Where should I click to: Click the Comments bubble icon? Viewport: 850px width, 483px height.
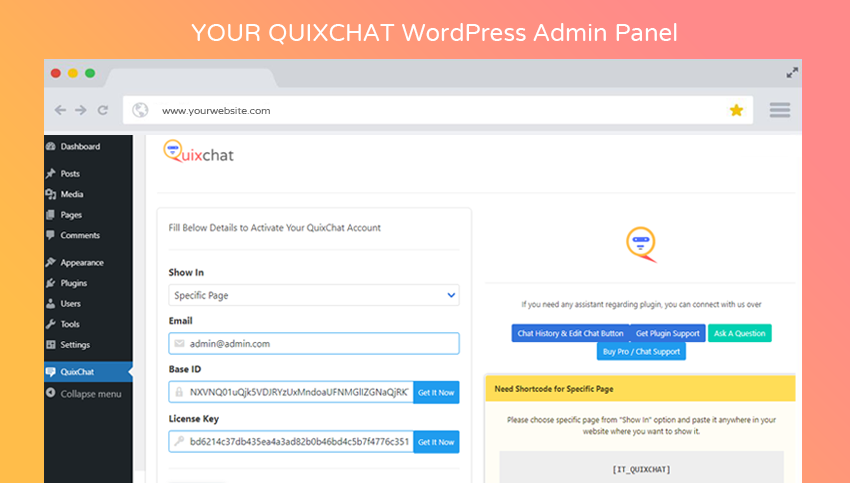tap(50, 235)
